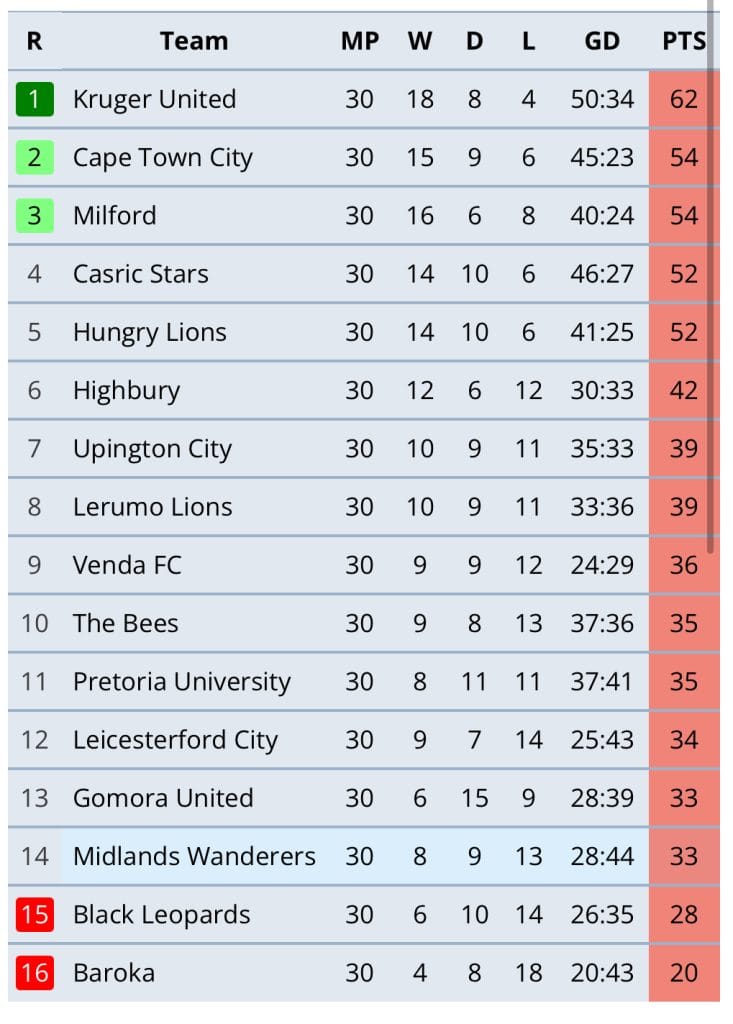
Task: Click the red rank 15 badge
Action: (x=35, y=914)
